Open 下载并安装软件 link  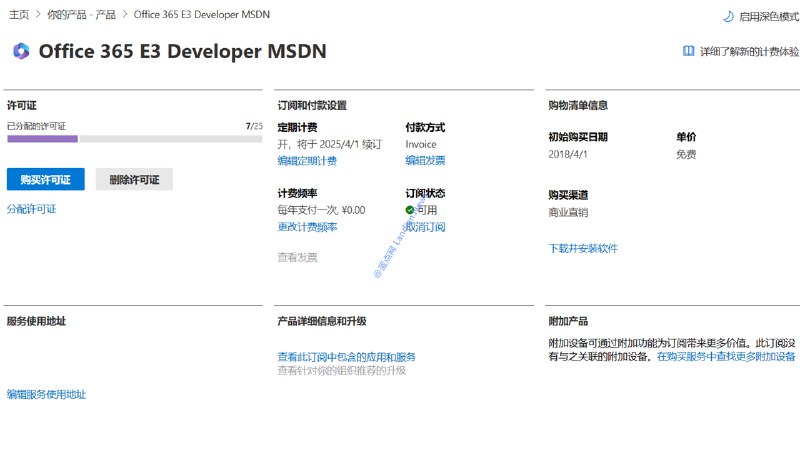583,249
